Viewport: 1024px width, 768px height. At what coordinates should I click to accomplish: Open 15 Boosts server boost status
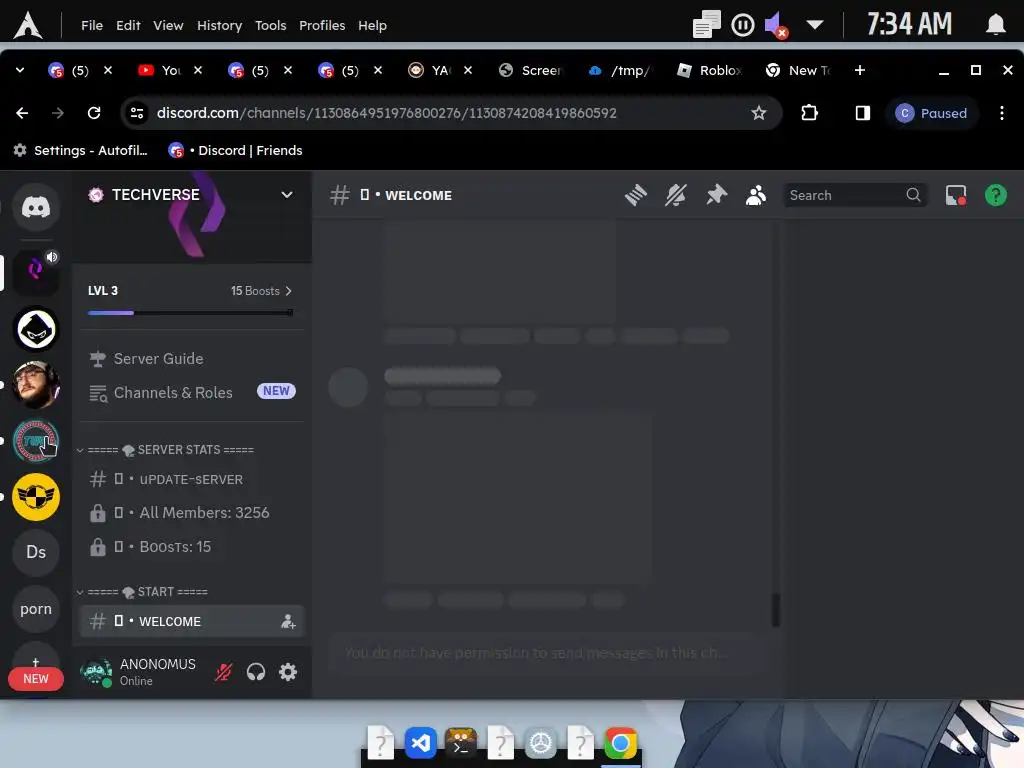(261, 291)
